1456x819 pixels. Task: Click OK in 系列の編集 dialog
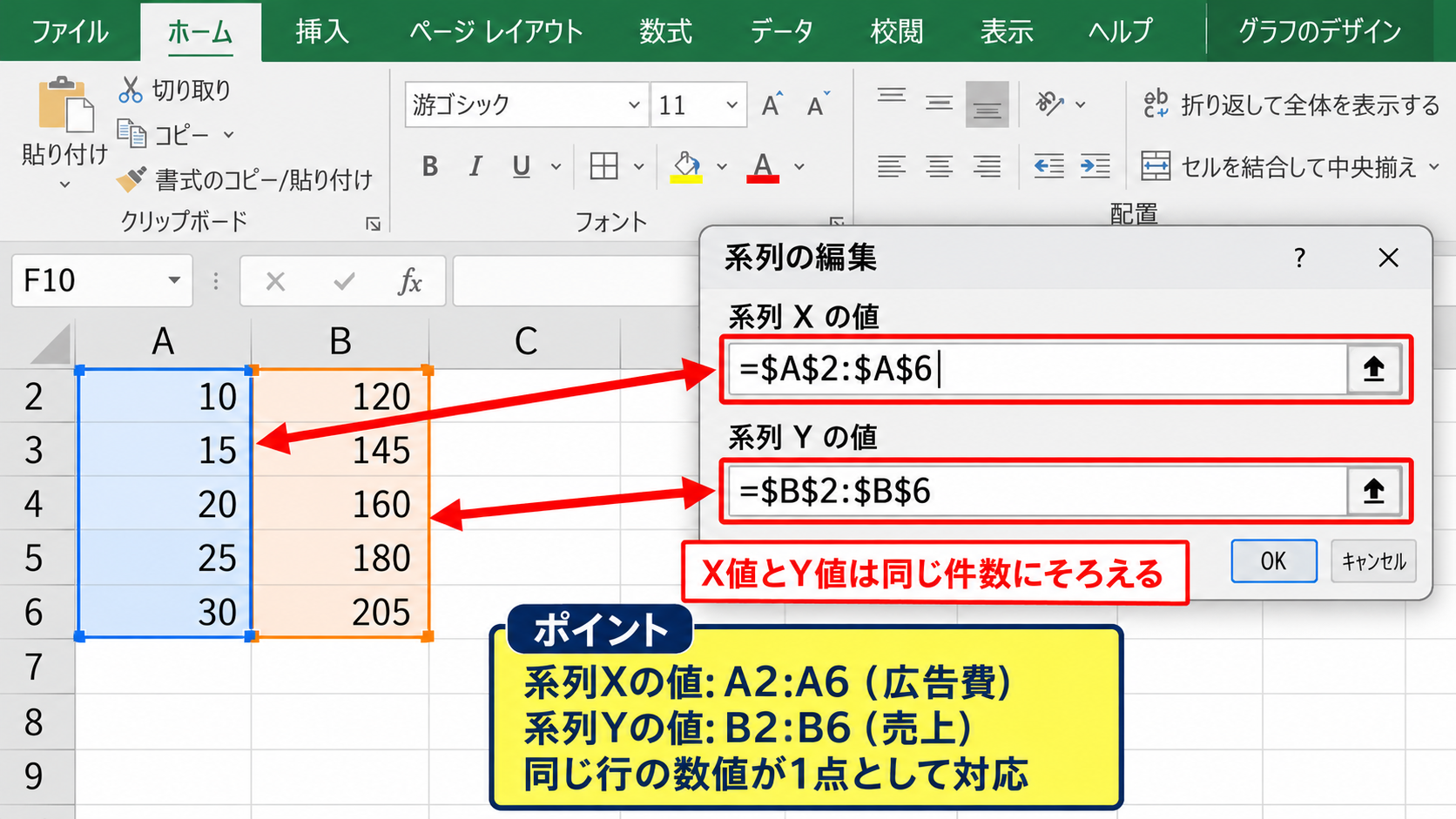1273,561
